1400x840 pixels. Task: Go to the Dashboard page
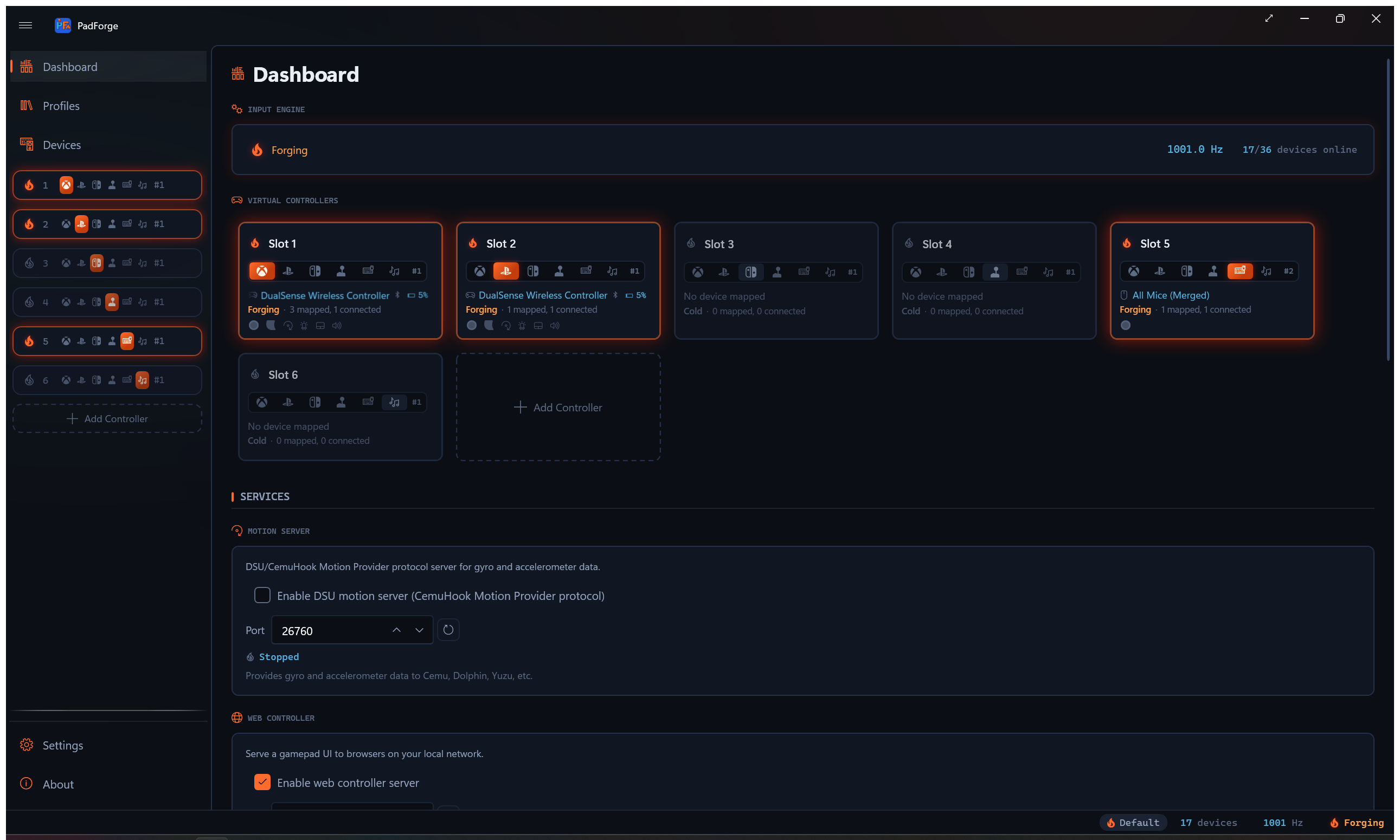pyautogui.click(x=108, y=67)
